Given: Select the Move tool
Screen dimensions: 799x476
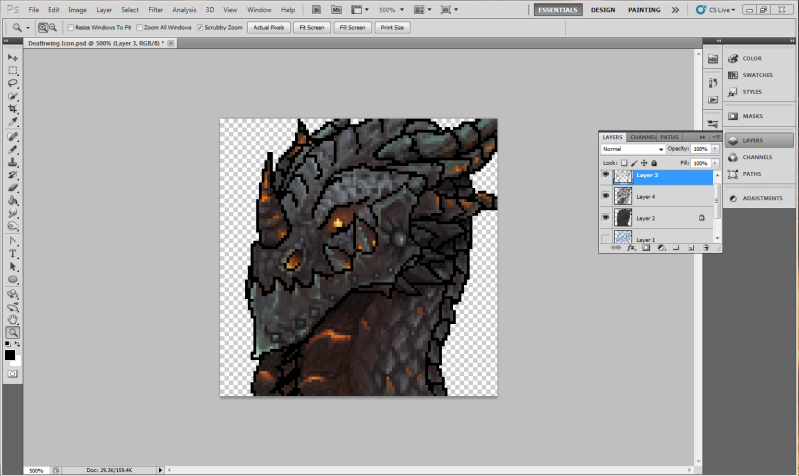Looking at the screenshot, I should 13,58.
